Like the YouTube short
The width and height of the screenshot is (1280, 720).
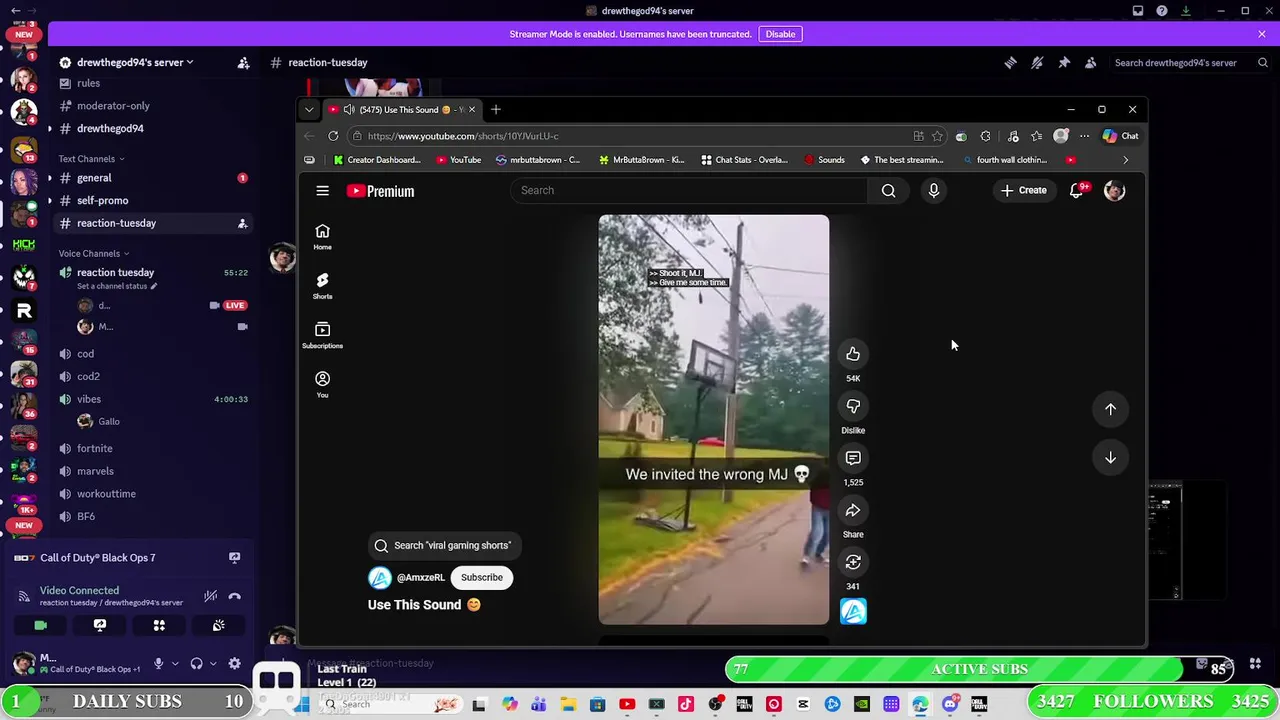(x=853, y=354)
